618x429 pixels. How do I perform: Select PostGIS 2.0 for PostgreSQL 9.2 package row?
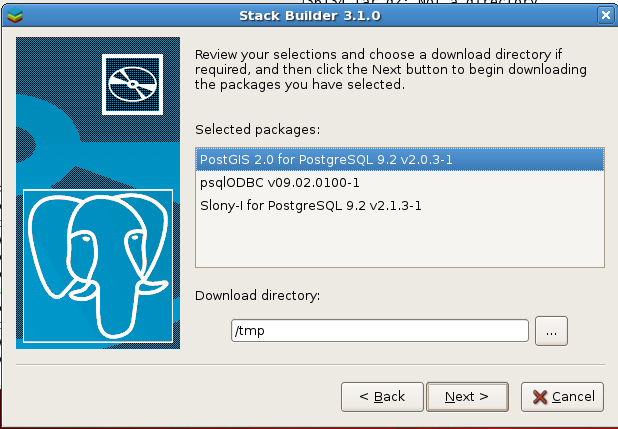pyautogui.click(x=400, y=160)
